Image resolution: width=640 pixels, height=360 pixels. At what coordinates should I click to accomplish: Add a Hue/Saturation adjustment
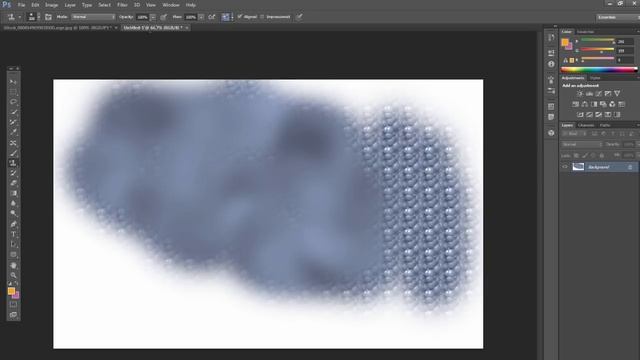pyautogui.click(x=576, y=104)
